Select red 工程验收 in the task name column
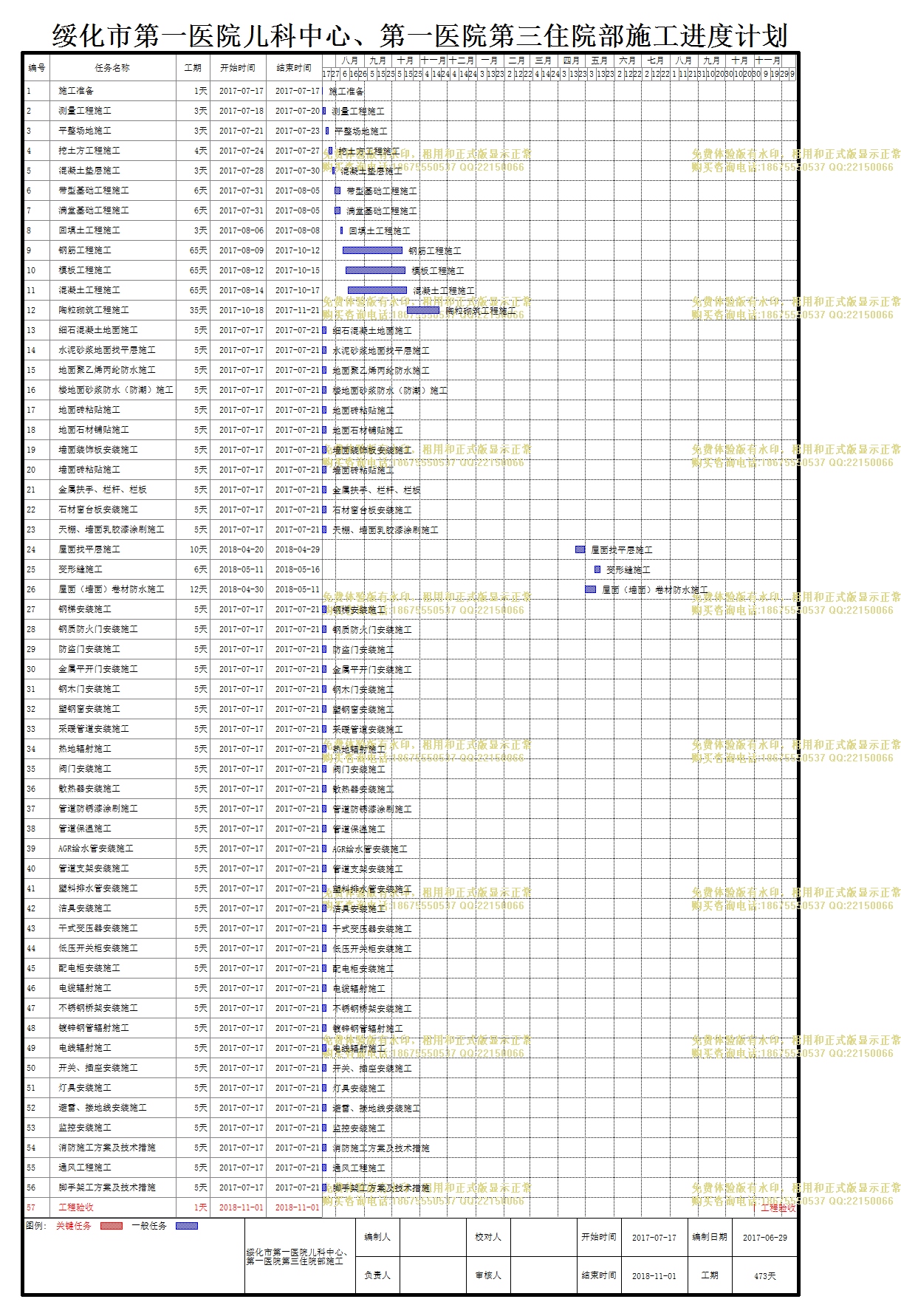The height and width of the screenshot is (1316, 901). (76, 1207)
